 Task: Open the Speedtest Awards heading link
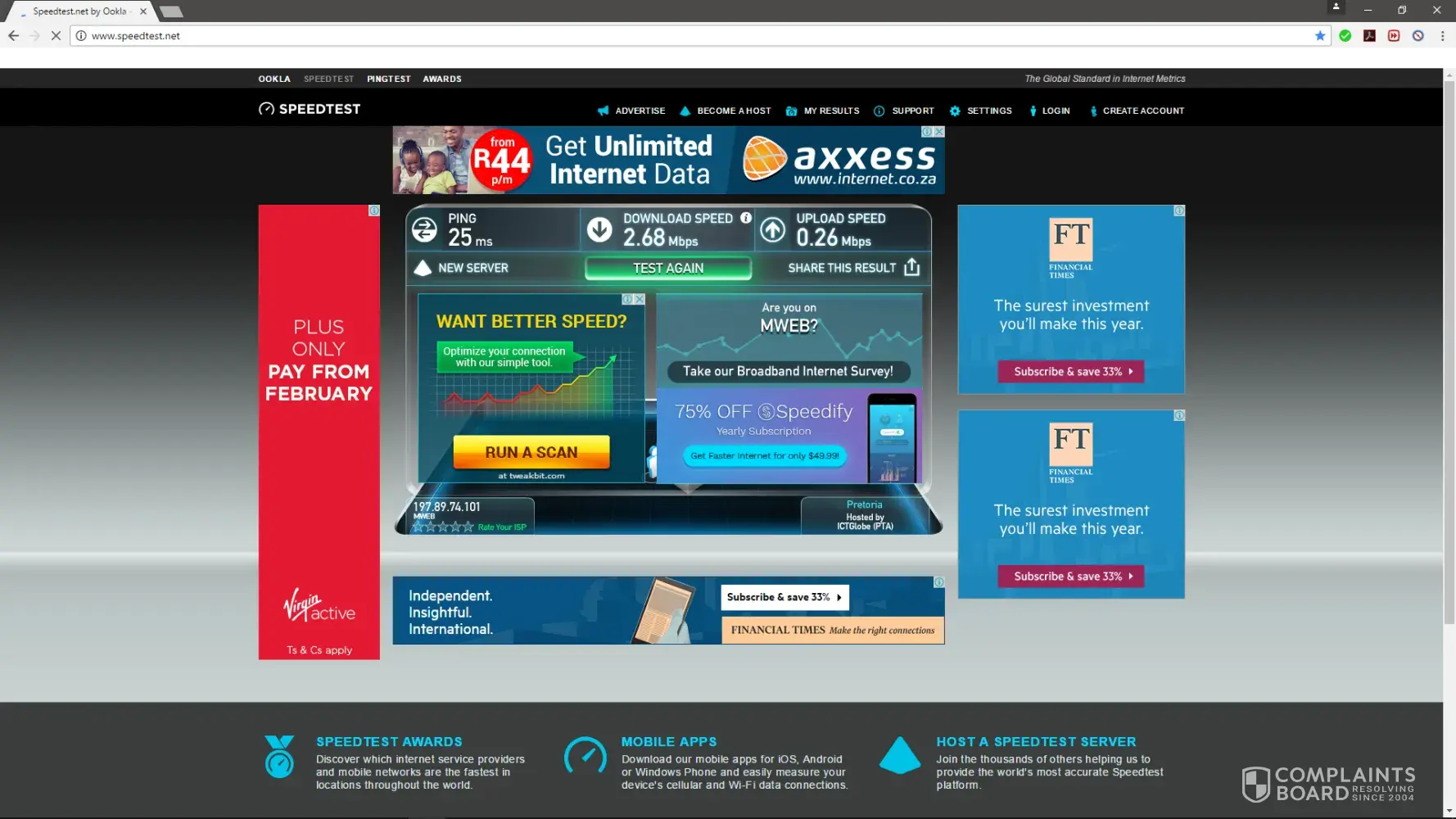coord(389,741)
